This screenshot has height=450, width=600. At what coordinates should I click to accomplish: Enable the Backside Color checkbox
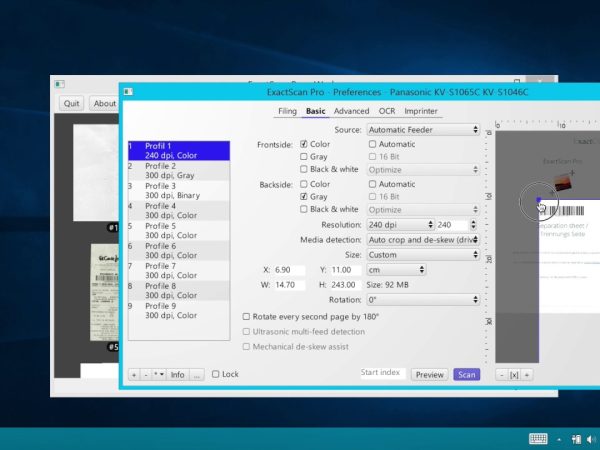(x=304, y=184)
